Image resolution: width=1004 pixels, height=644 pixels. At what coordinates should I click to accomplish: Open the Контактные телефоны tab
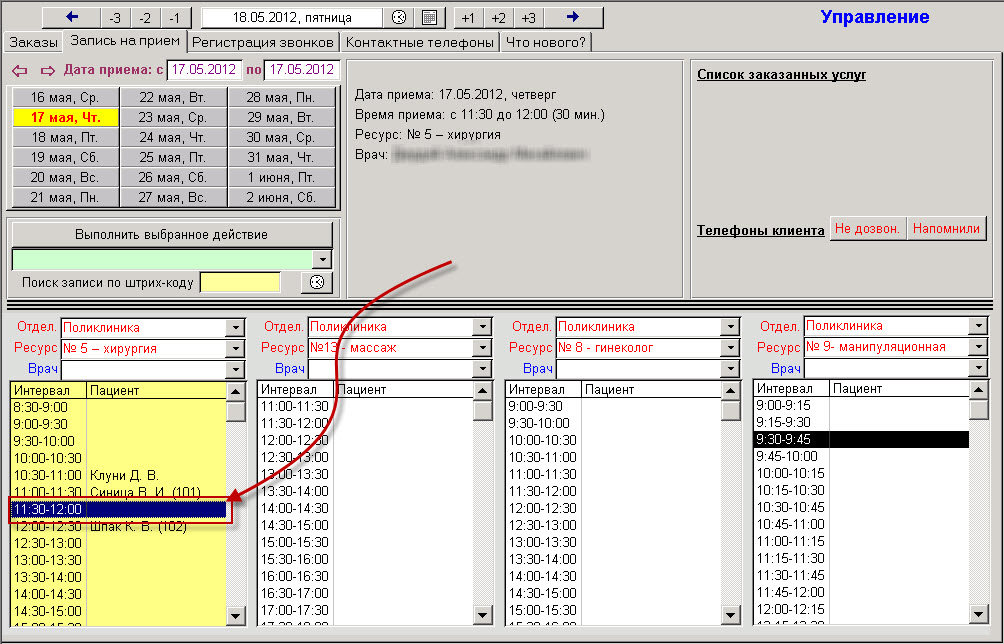tap(419, 43)
